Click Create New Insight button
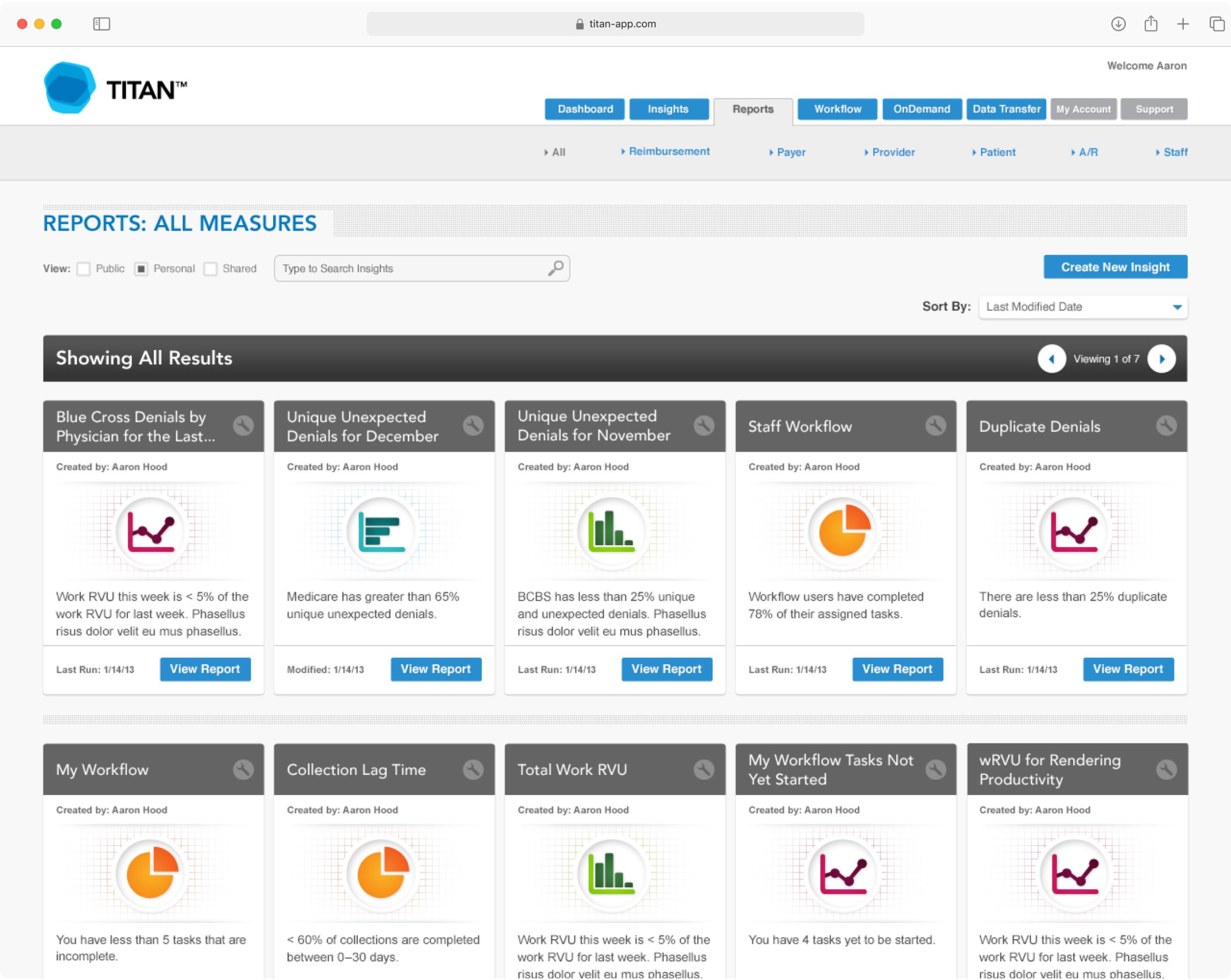The width and height of the screenshot is (1231, 980). pos(1114,266)
